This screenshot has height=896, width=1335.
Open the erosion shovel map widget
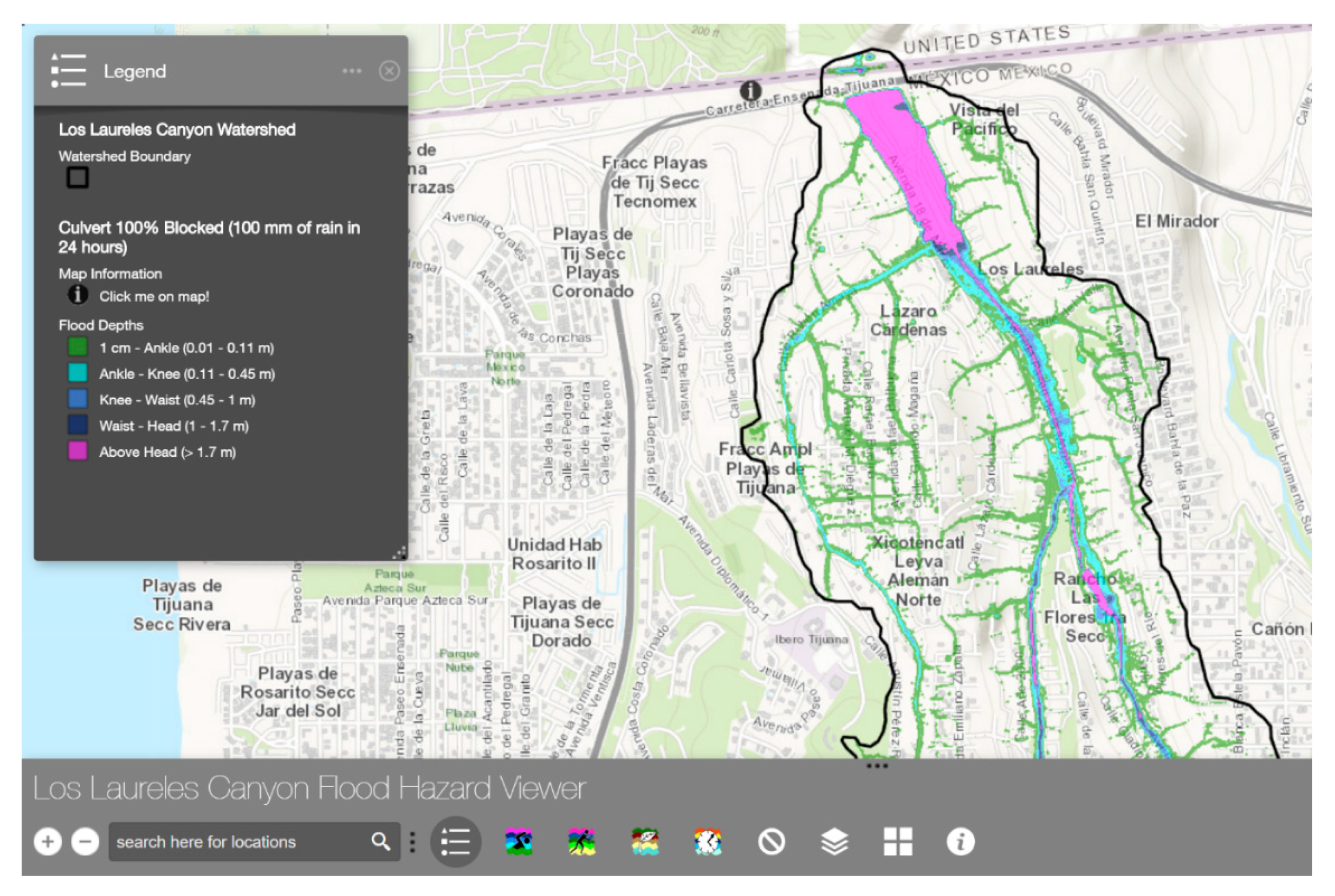(x=645, y=842)
